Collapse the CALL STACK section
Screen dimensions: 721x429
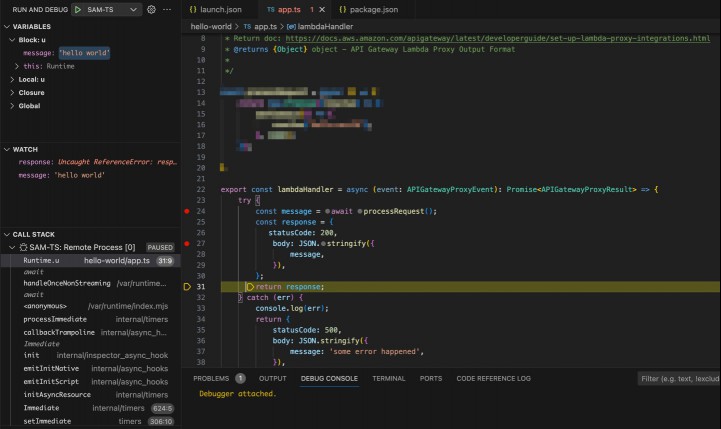tap(7, 235)
